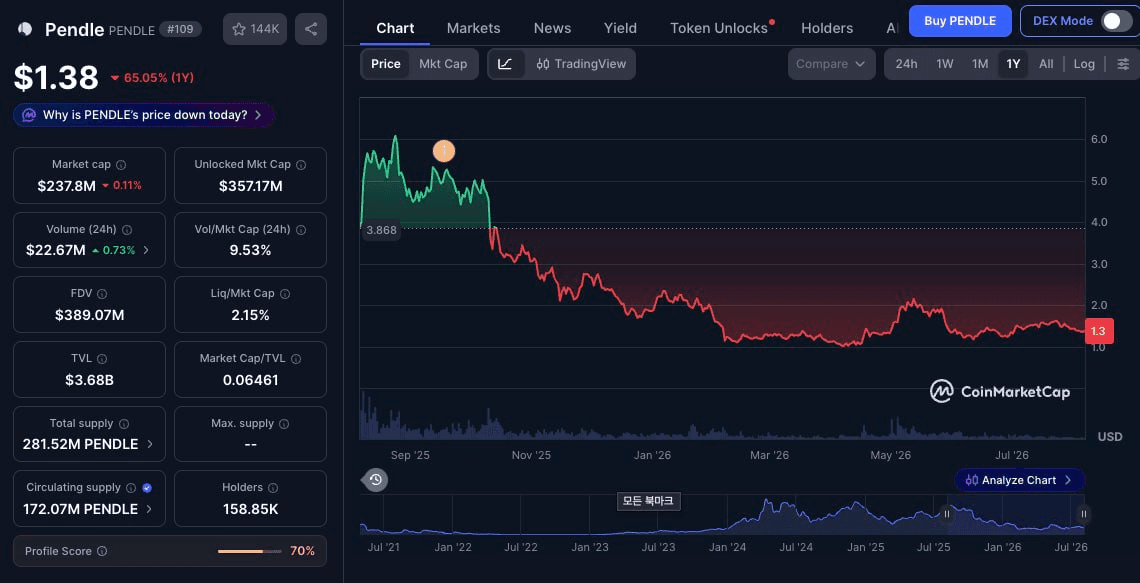Click the AI icon in price question

click(x=29, y=115)
